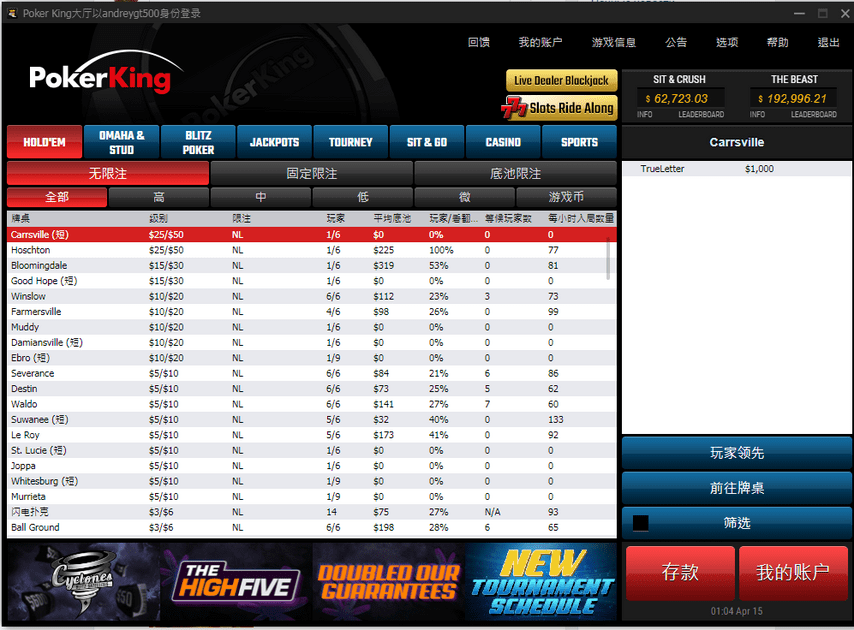Filter stakes by 低

point(363,197)
